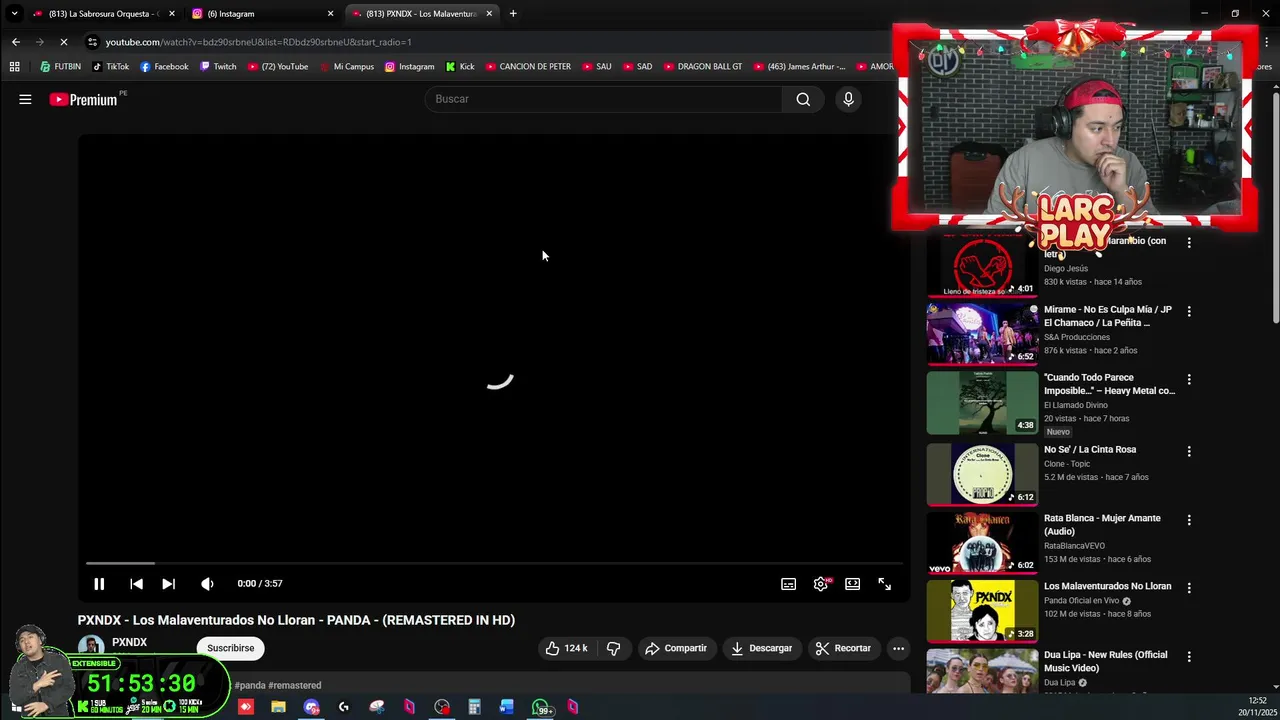This screenshot has width=1280, height=720.
Task: Go to YouTube Premium home logo
Action: (x=84, y=99)
